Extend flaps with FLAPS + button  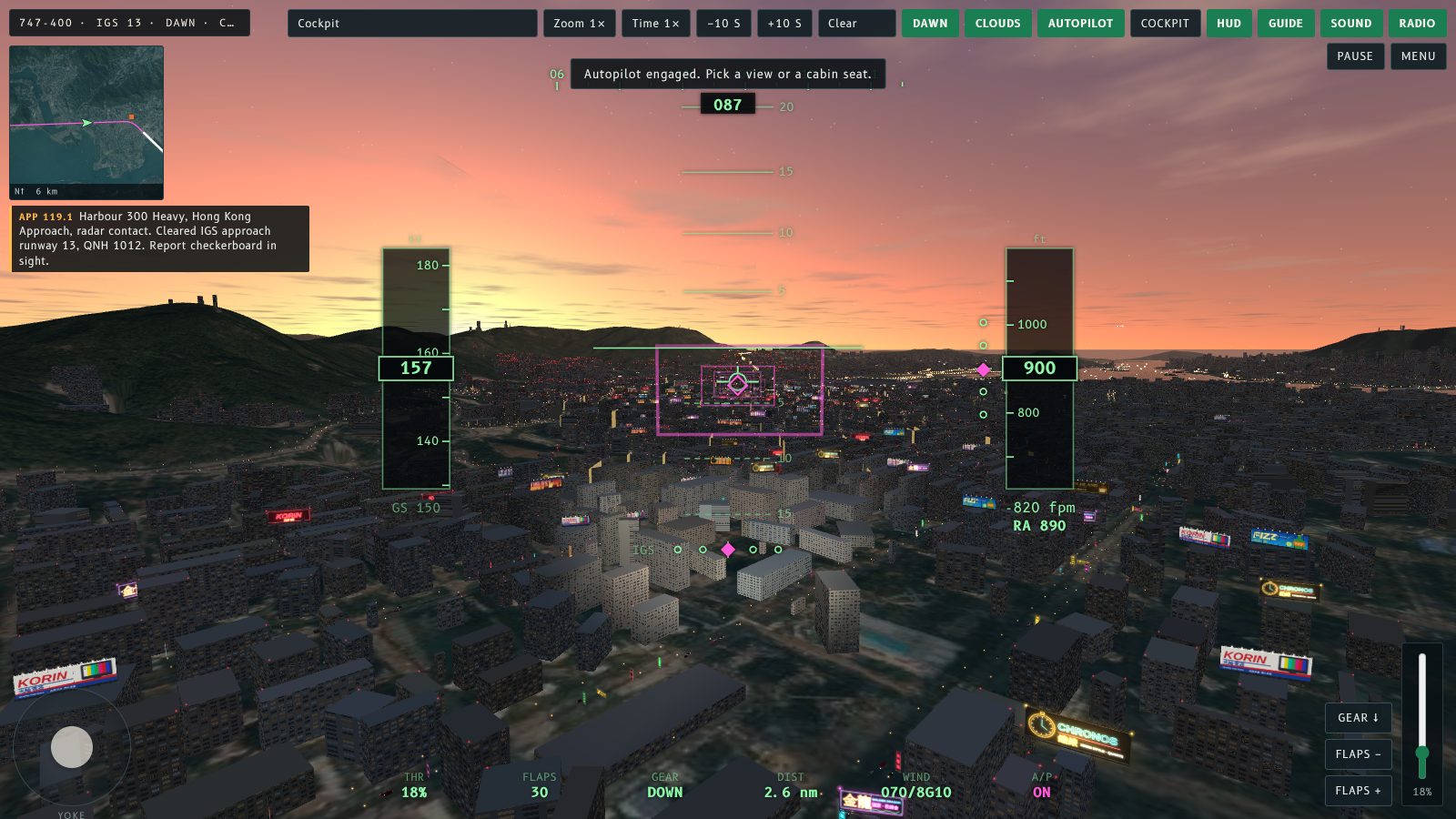pyautogui.click(x=1358, y=791)
